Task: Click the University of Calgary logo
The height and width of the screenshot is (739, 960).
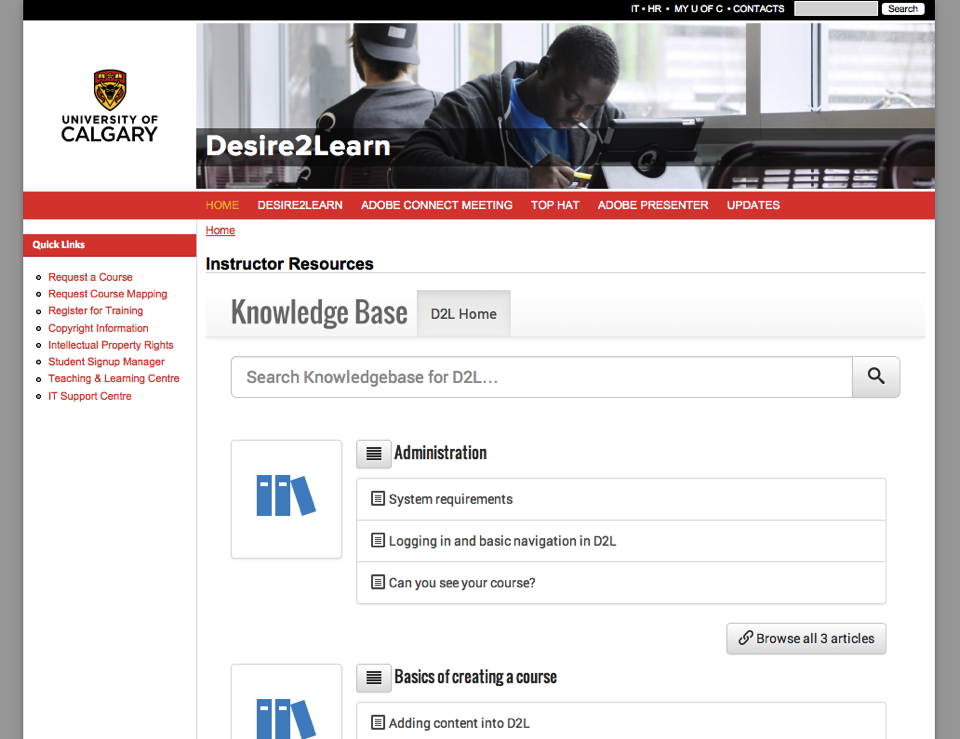Action: click(x=109, y=106)
